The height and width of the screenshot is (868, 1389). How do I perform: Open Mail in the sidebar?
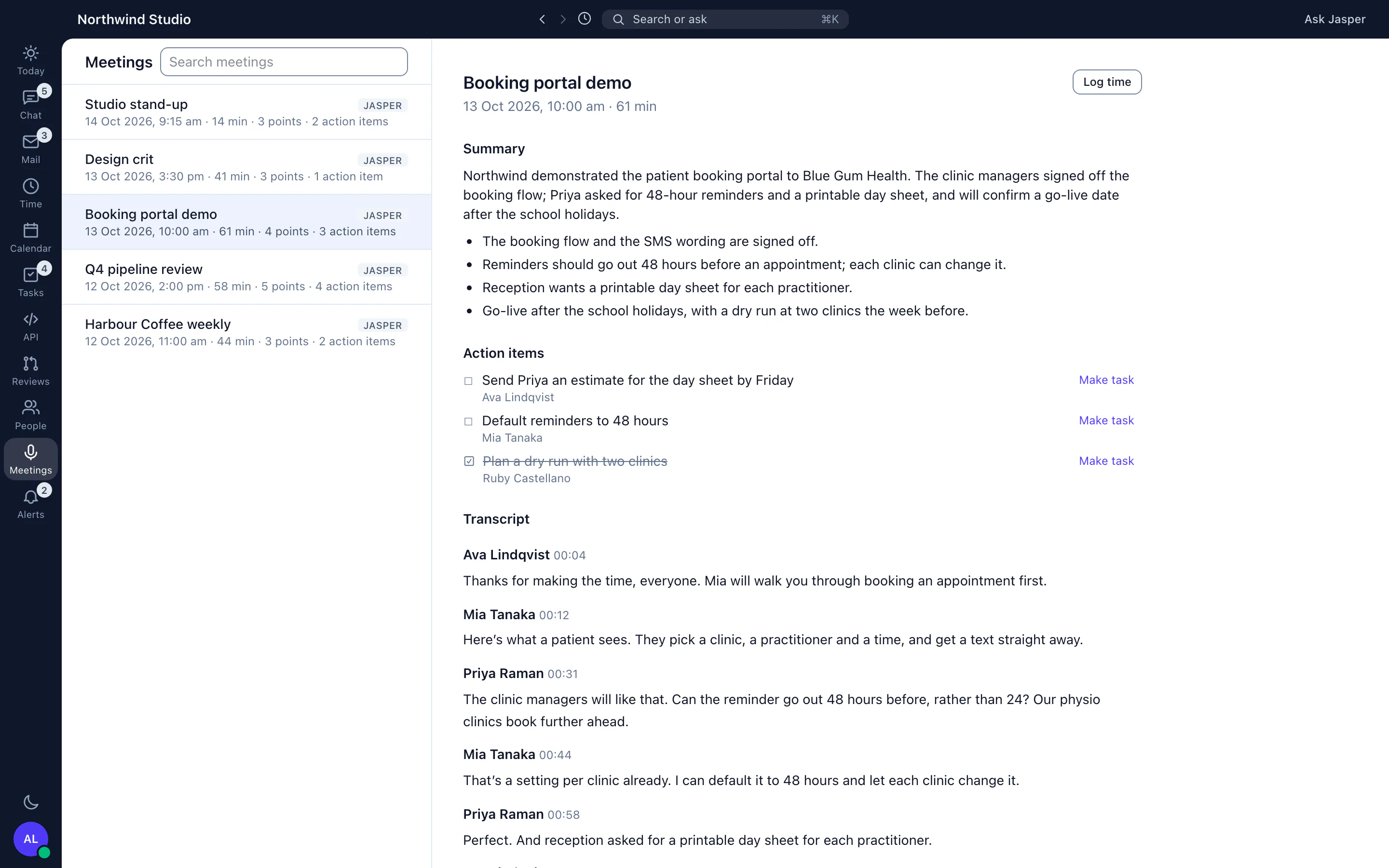(x=30, y=149)
